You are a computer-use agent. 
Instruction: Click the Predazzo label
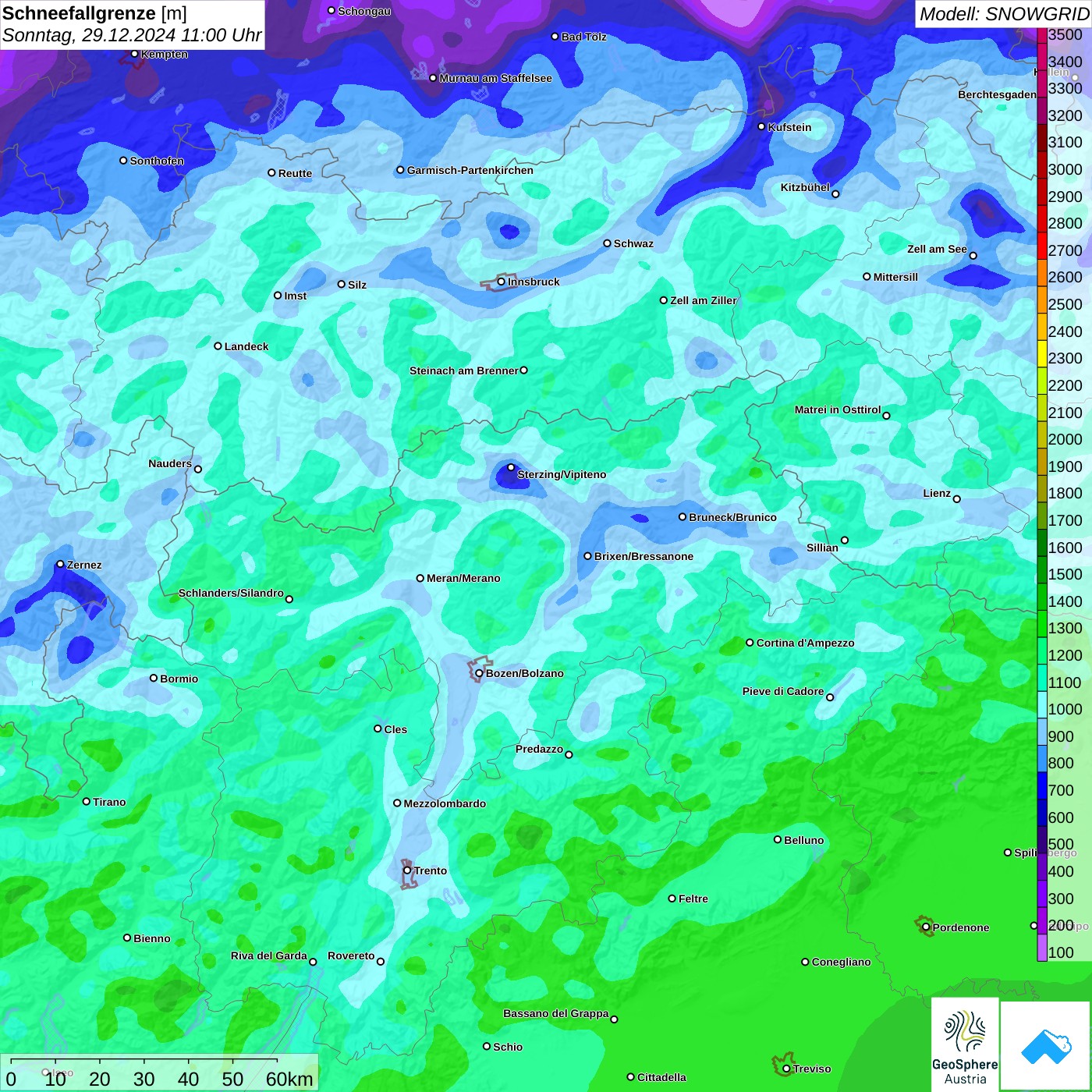(x=539, y=749)
